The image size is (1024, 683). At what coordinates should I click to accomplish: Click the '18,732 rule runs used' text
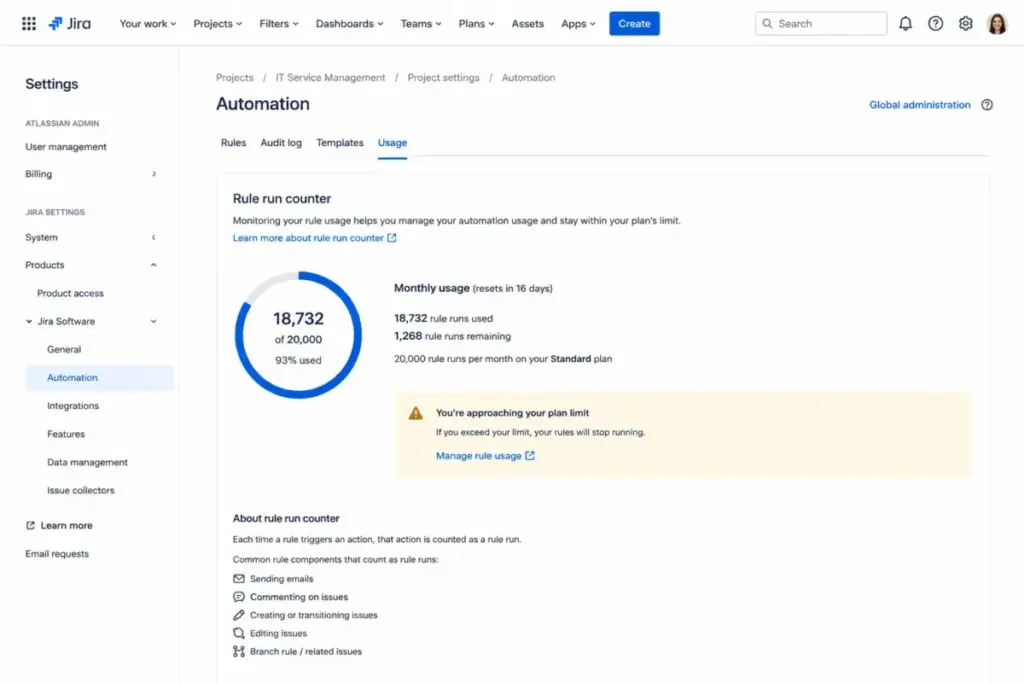(443, 319)
